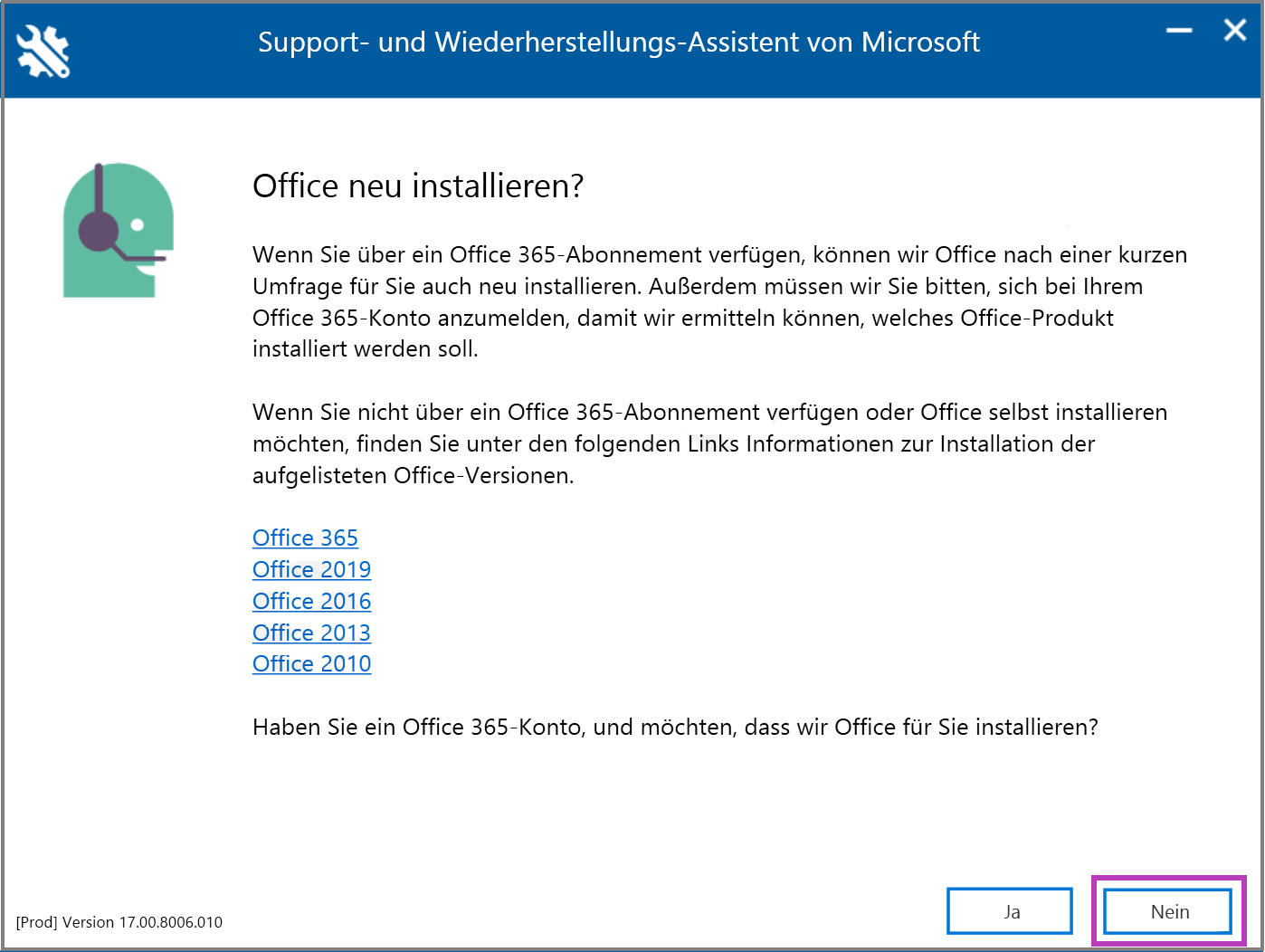Click the text 'installiert werden soll.'
Screen dimensions: 1265x952
point(365,349)
